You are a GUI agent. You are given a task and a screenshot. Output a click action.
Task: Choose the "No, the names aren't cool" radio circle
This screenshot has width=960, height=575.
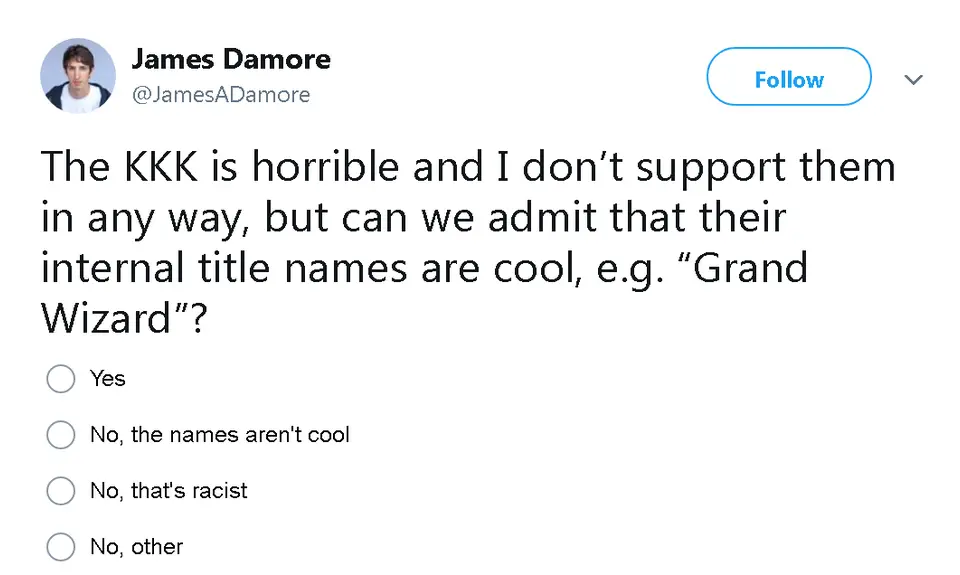coord(61,435)
